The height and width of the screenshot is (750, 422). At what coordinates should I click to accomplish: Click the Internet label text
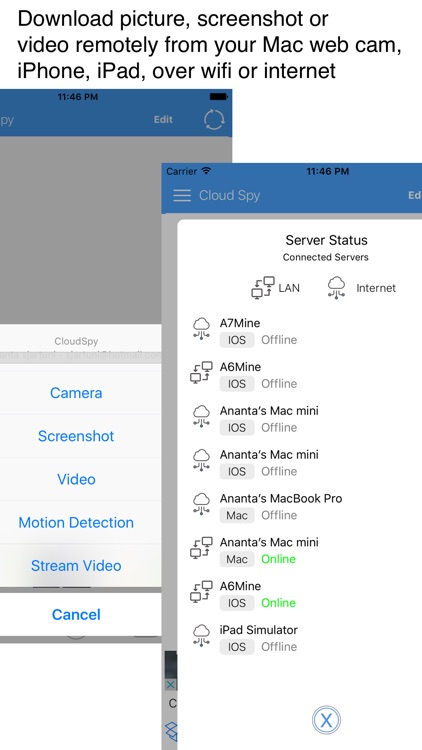coord(376,288)
